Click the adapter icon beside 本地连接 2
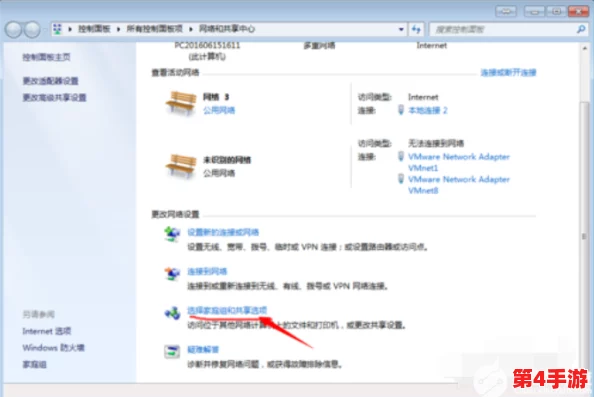 click(x=401, y=110)
